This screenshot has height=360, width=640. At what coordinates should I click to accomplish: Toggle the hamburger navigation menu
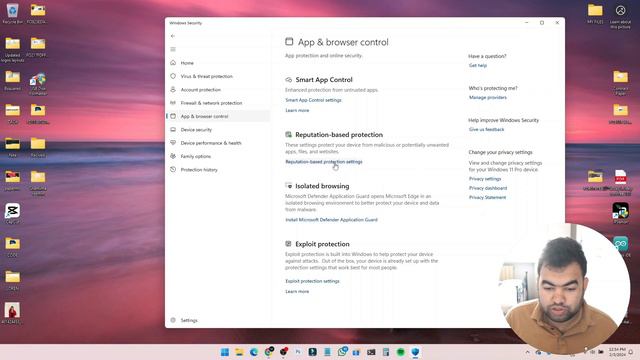point(173,49)
